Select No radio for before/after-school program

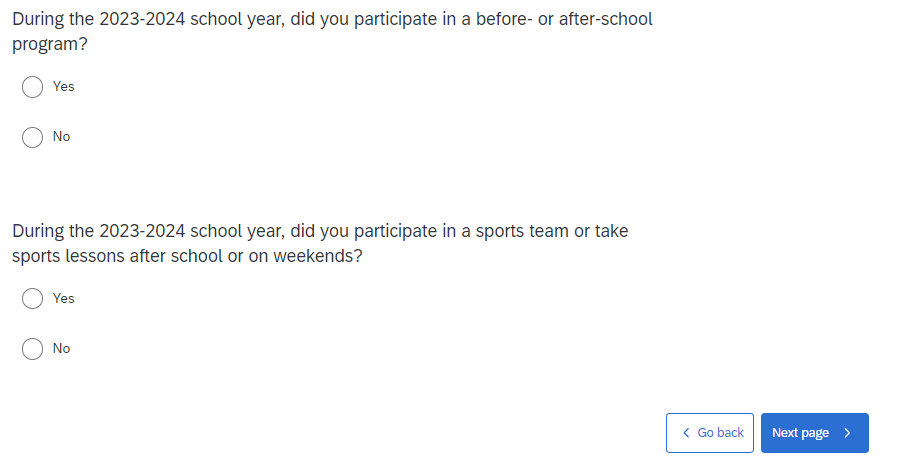tap(32, 137)
